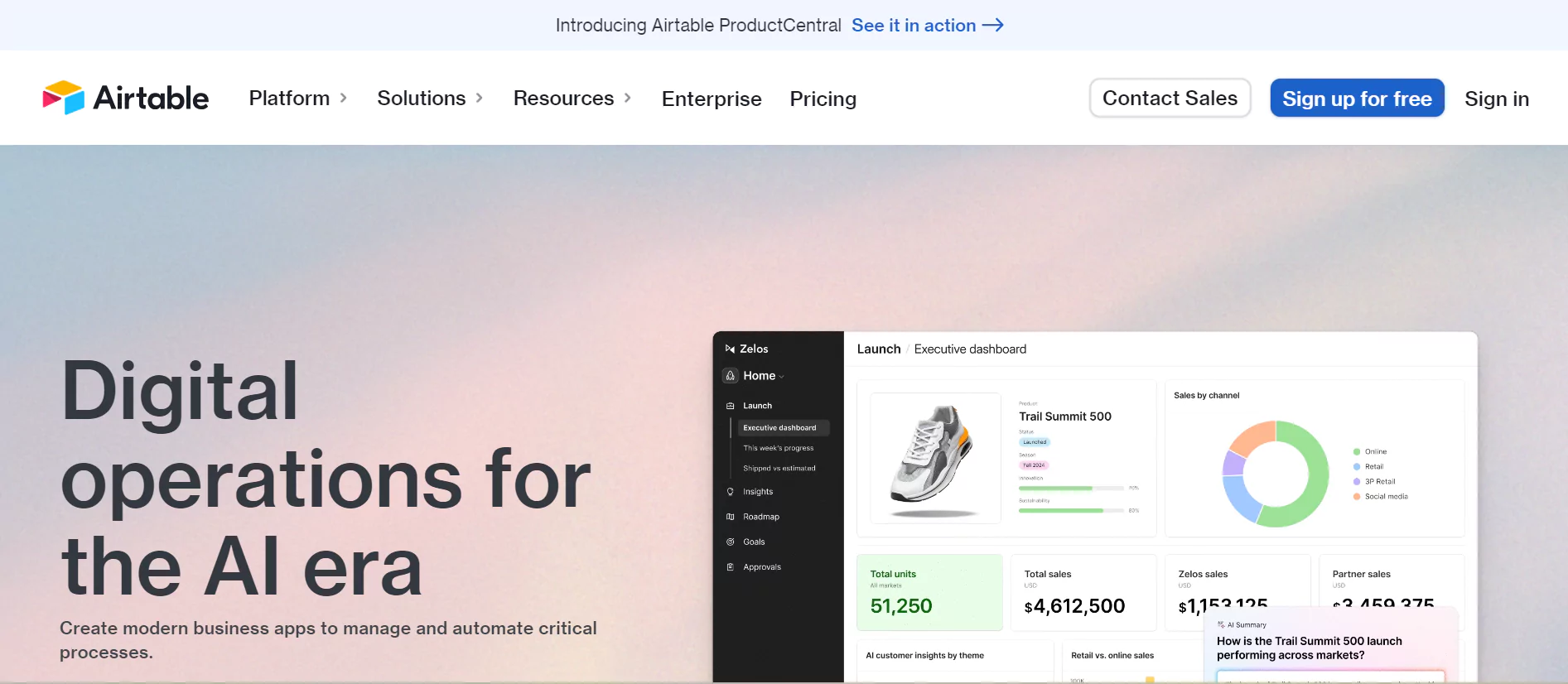Image resolution: width=1568 pixels, height=684 pixels.
Task: Go to the Pricing page
Action: click(x=823, y=99)
